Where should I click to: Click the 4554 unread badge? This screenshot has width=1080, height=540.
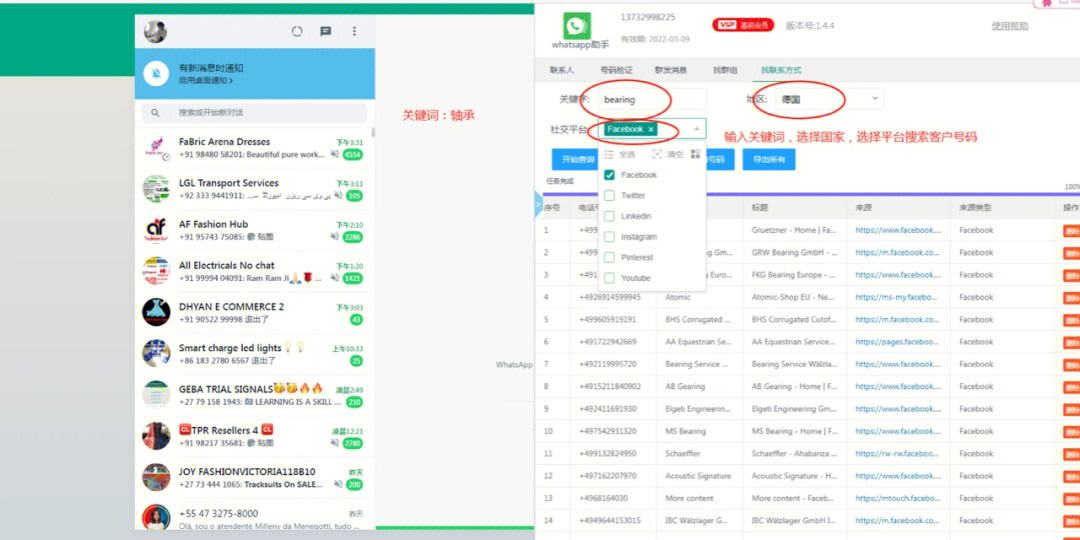point(353,155)
